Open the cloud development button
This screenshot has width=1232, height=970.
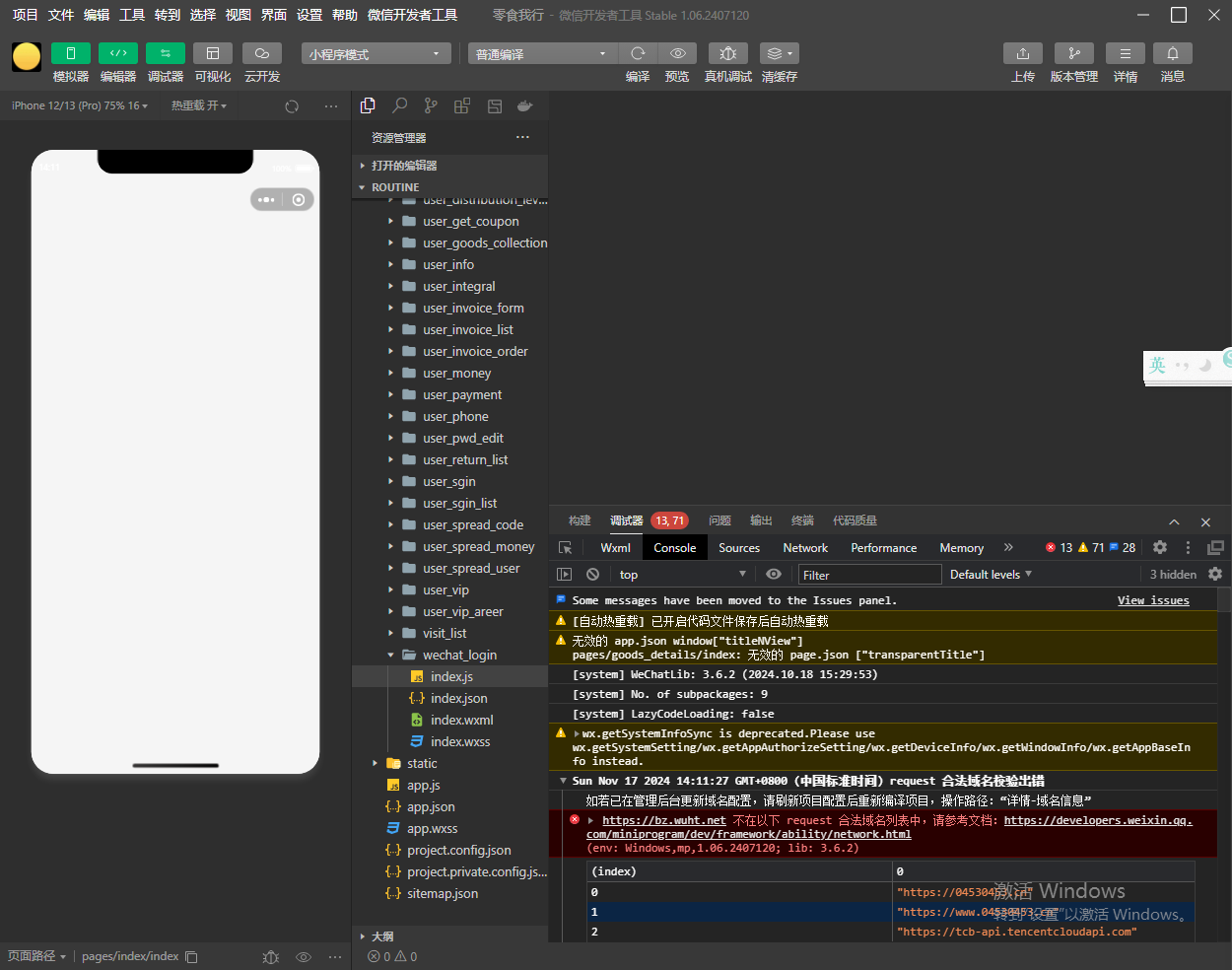(262, 53)
